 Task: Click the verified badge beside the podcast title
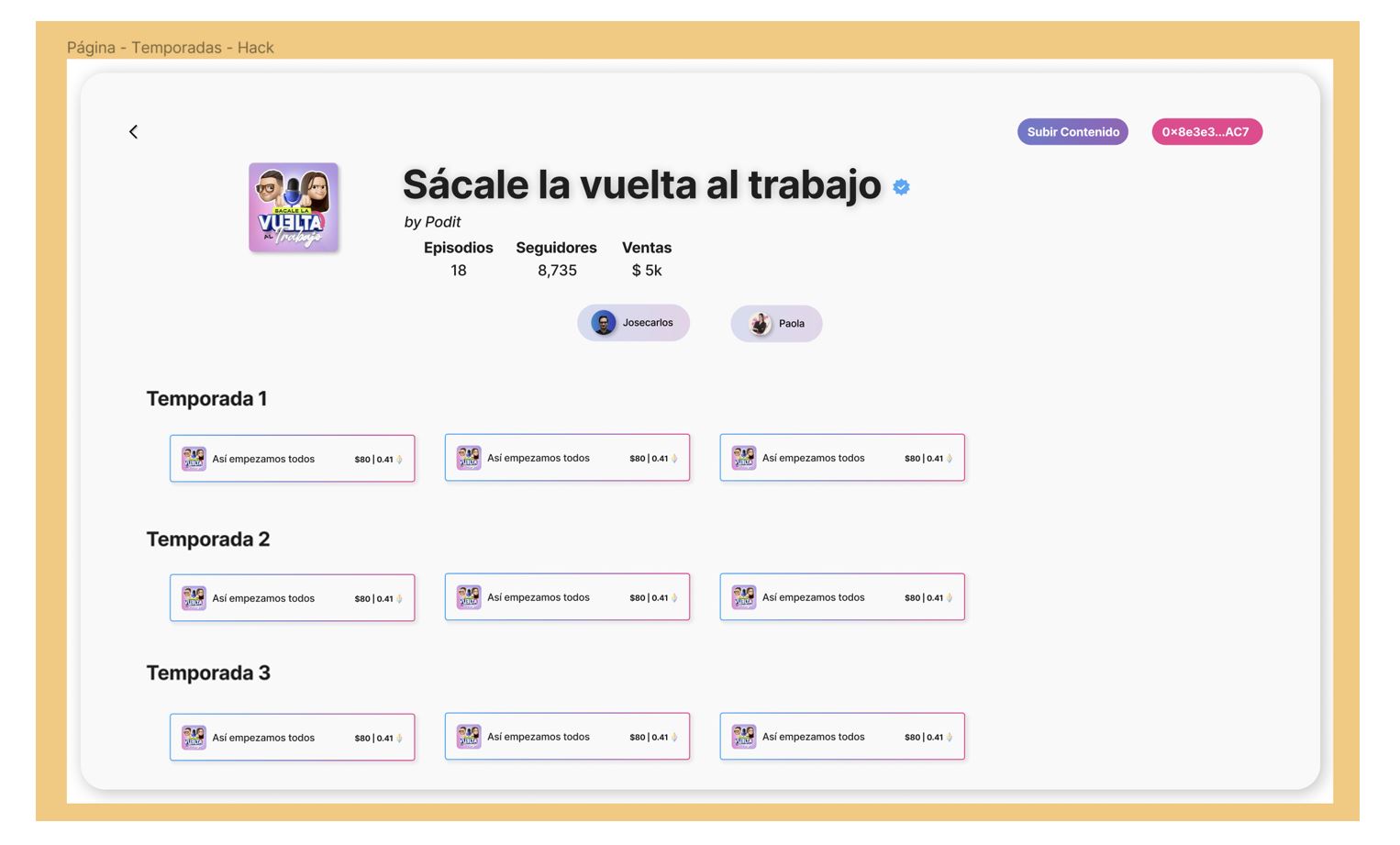point(901,186)
